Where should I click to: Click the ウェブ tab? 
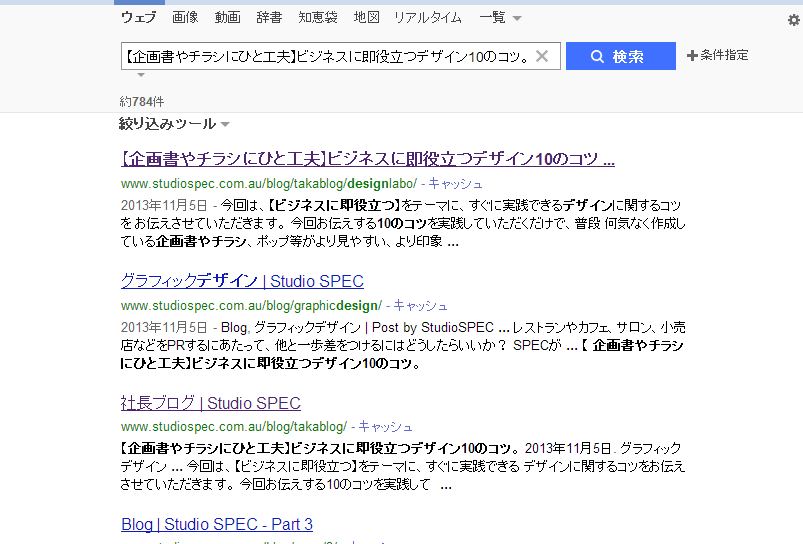(x=138, y=18)
